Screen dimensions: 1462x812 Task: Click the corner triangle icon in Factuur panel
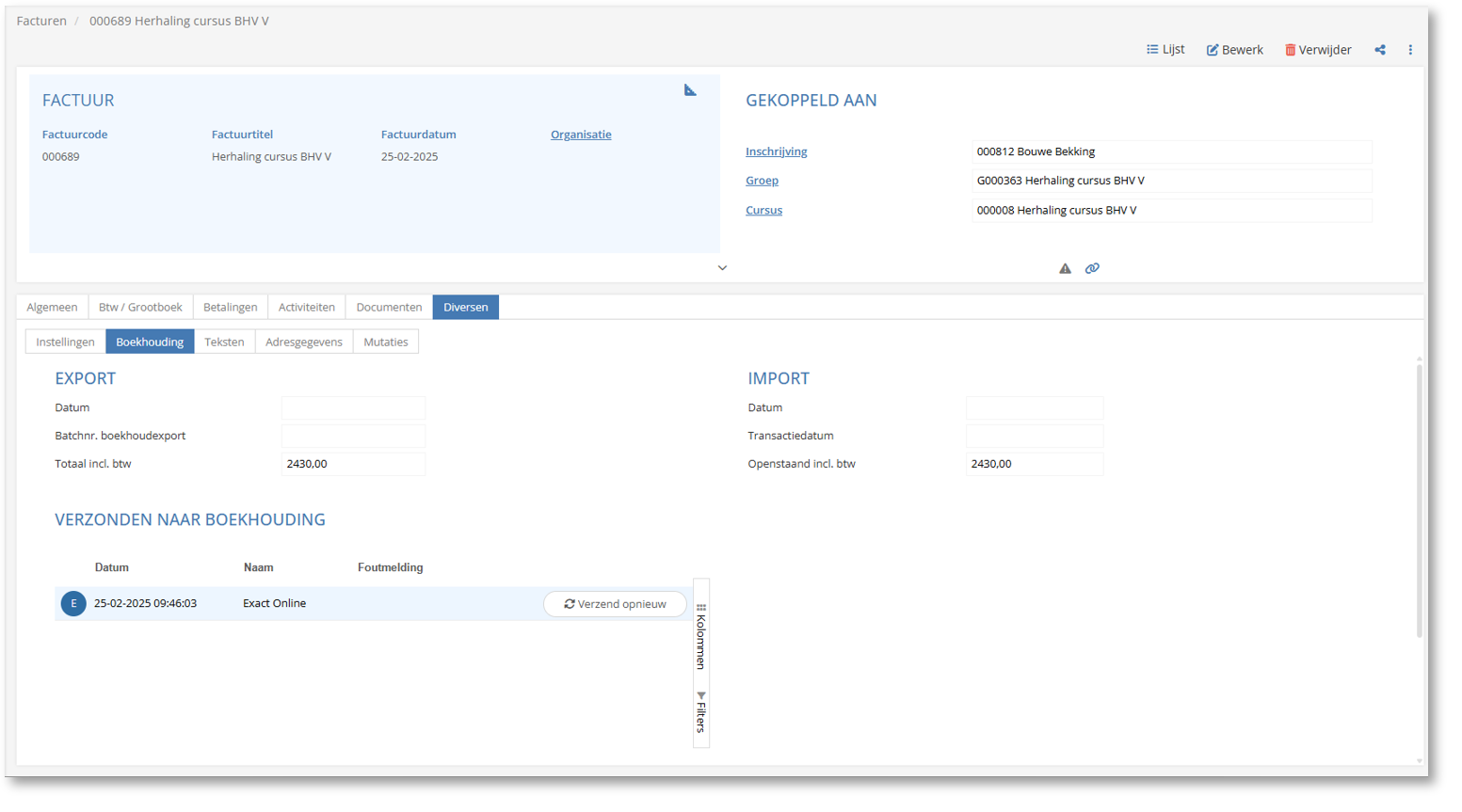(x=690, y=90)
